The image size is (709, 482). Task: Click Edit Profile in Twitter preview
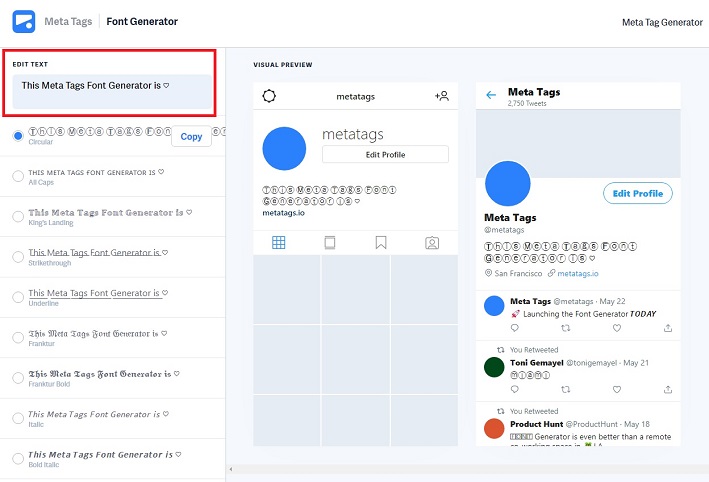(x=638, y=194)
